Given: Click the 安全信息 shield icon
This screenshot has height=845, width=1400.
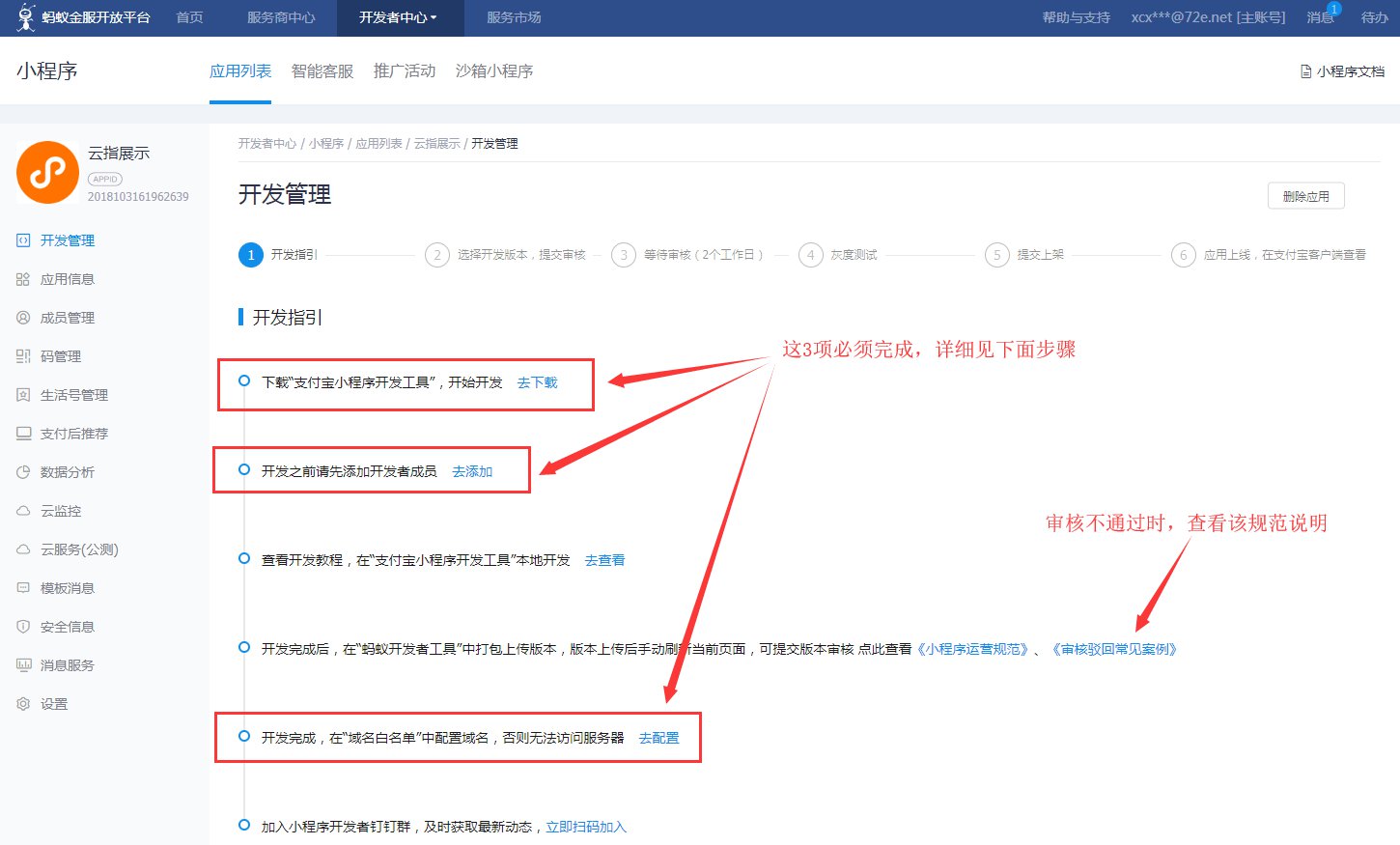Looking at the screenshot, I should 23,627.
